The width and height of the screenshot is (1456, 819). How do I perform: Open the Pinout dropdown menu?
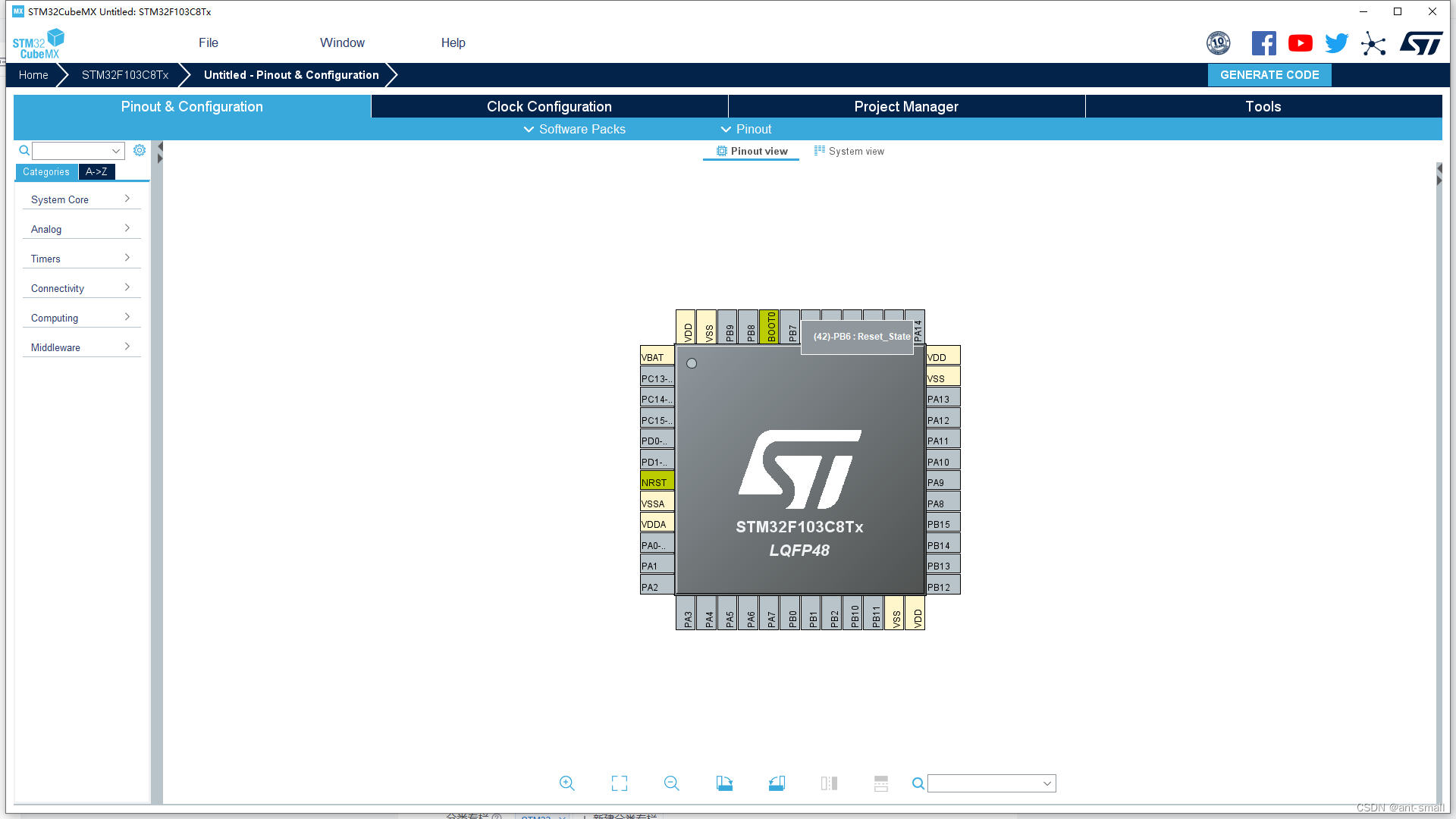point(746,129)
